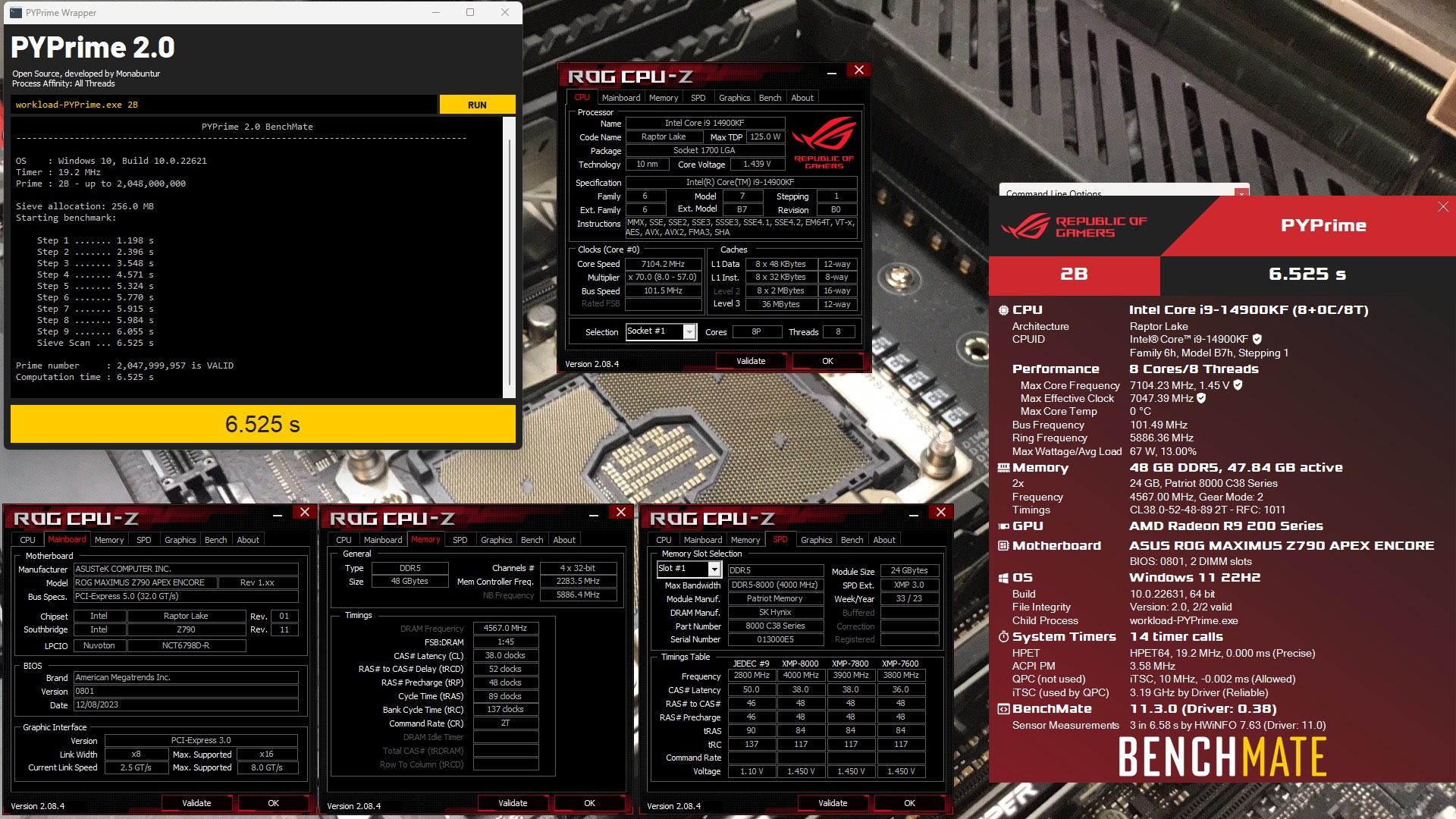
Task: Click OK in SPD CPU-Z window
Action: [x=910, y=803]
